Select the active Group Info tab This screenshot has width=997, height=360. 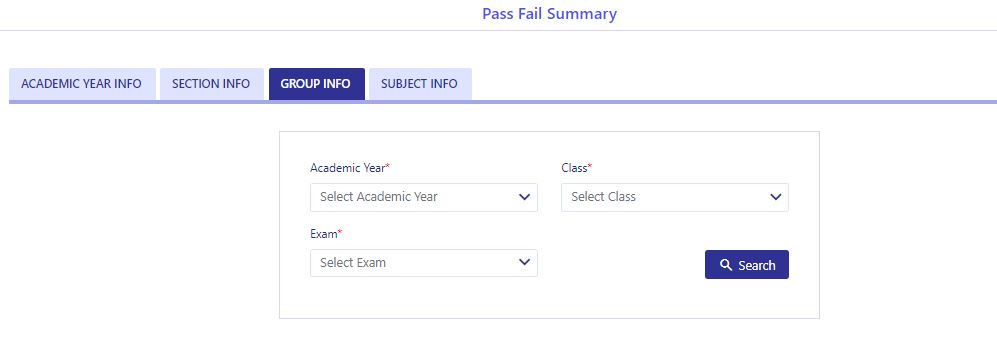pyautogui.click(x=316, y=84)
